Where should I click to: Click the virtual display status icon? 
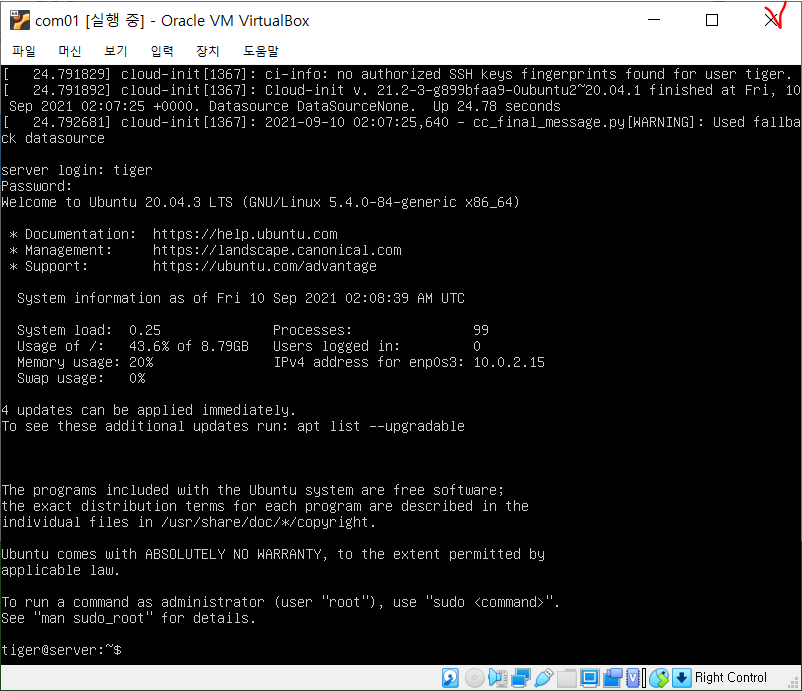tap(590, 678)
